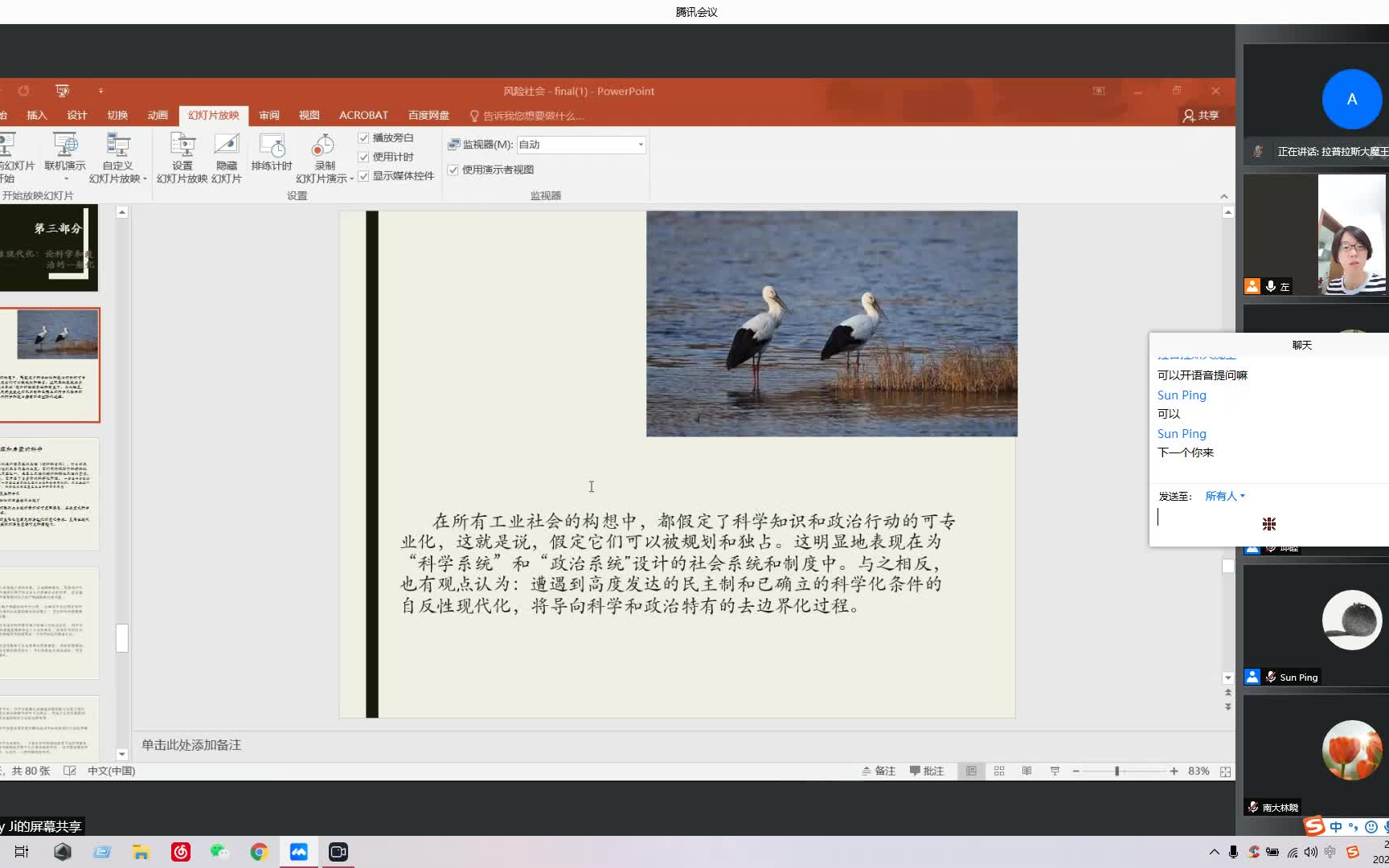Click Sun Ping sender name above 可以

1182,395
